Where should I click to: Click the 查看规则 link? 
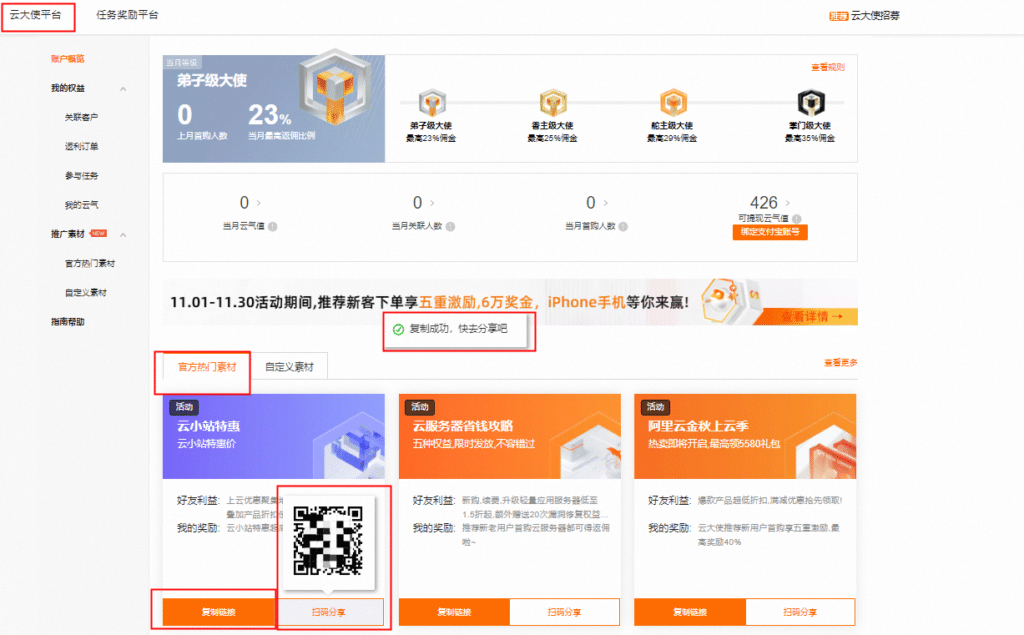[827, 67]
